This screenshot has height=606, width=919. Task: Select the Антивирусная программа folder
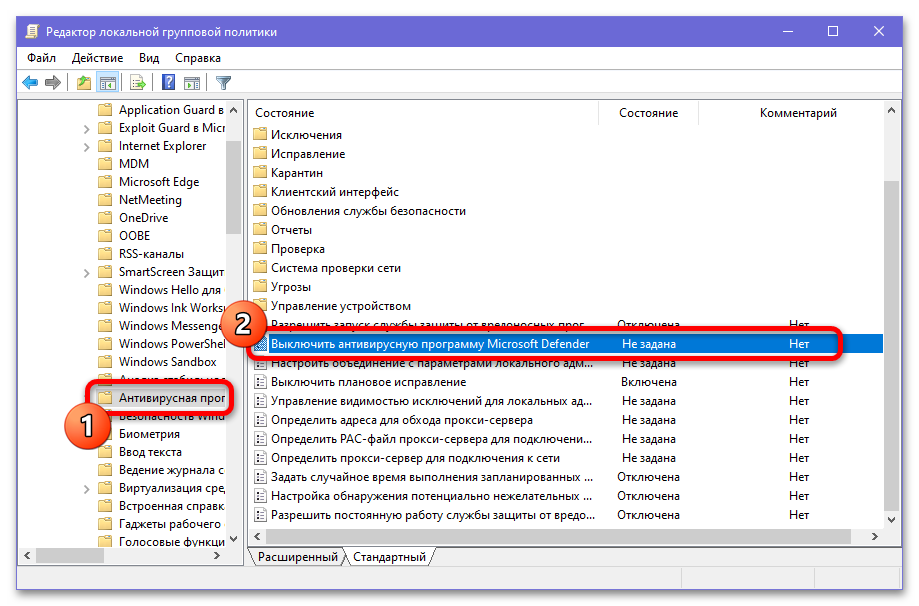pos(161,398)
